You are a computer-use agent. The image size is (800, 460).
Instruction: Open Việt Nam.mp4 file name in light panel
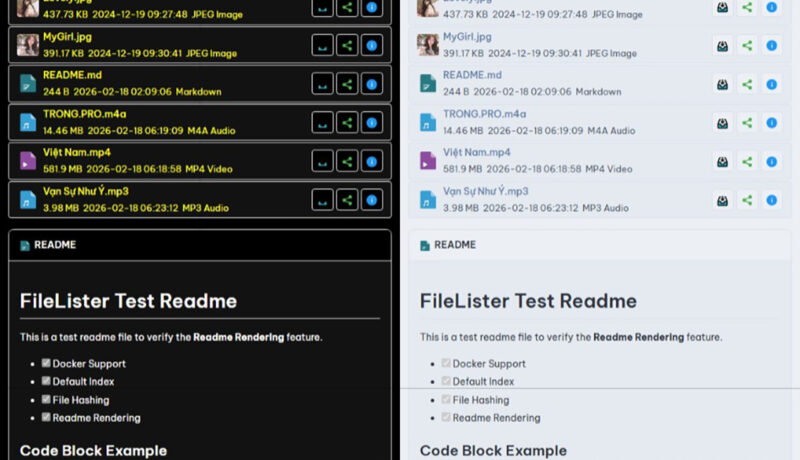(x=477, y=152)
